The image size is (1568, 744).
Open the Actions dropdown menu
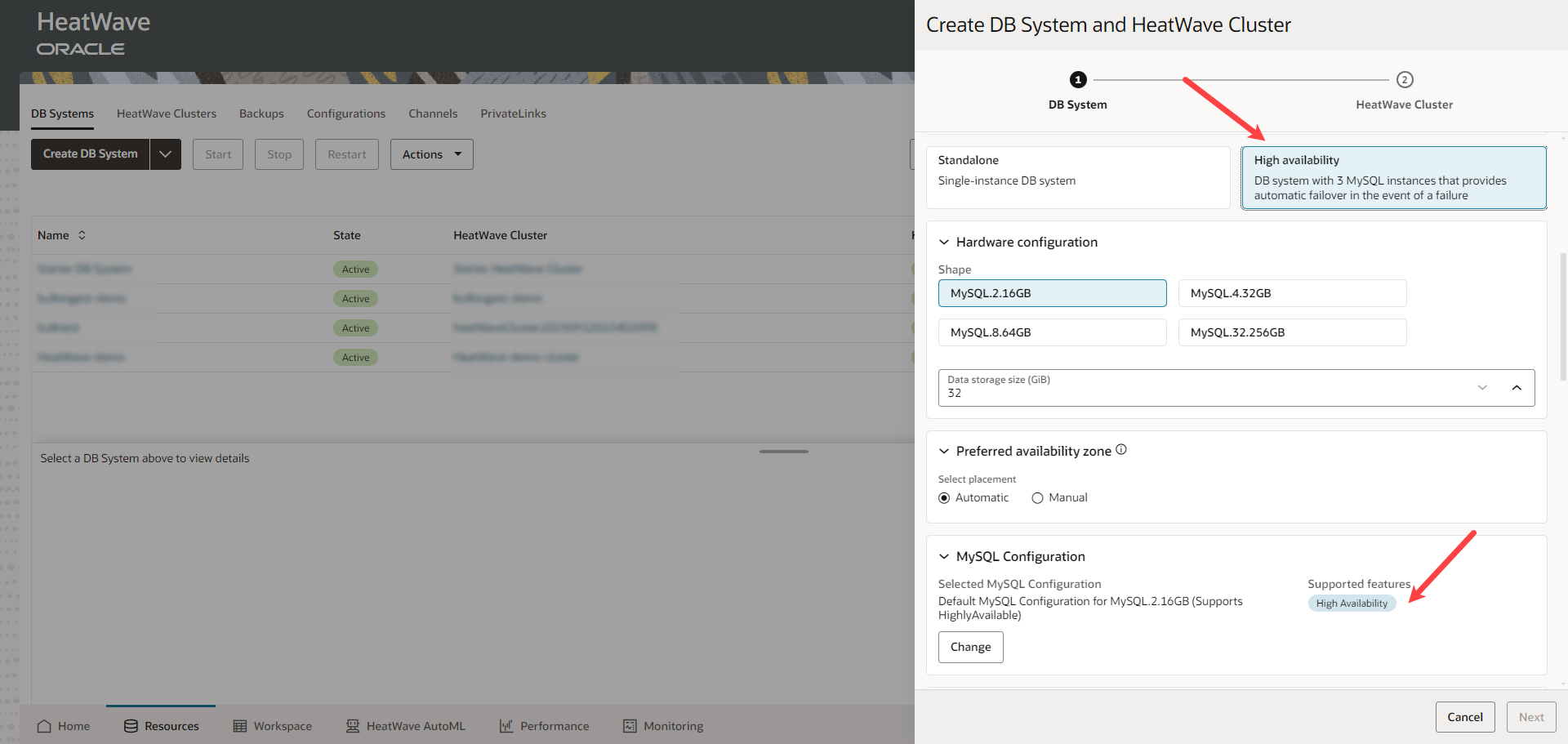(x=431, y=154)
